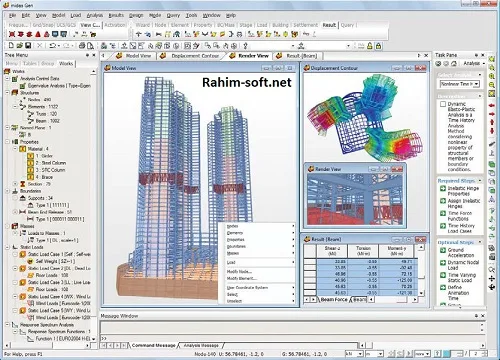This screenshot has height=360, width=500.
Task: Select the Analysis Message tab
Action: pos(201,345)
